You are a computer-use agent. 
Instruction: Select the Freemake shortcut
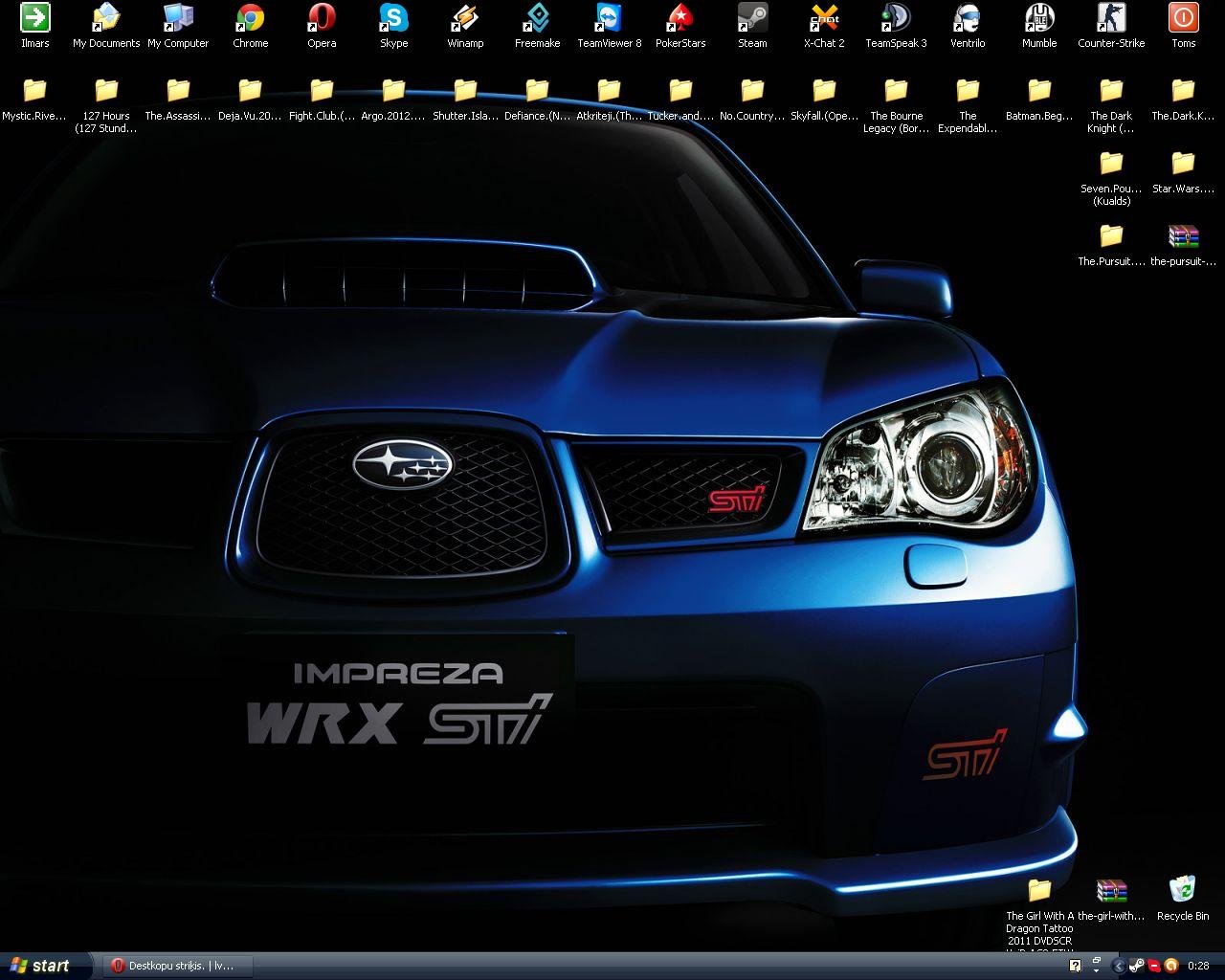[537, 25]
